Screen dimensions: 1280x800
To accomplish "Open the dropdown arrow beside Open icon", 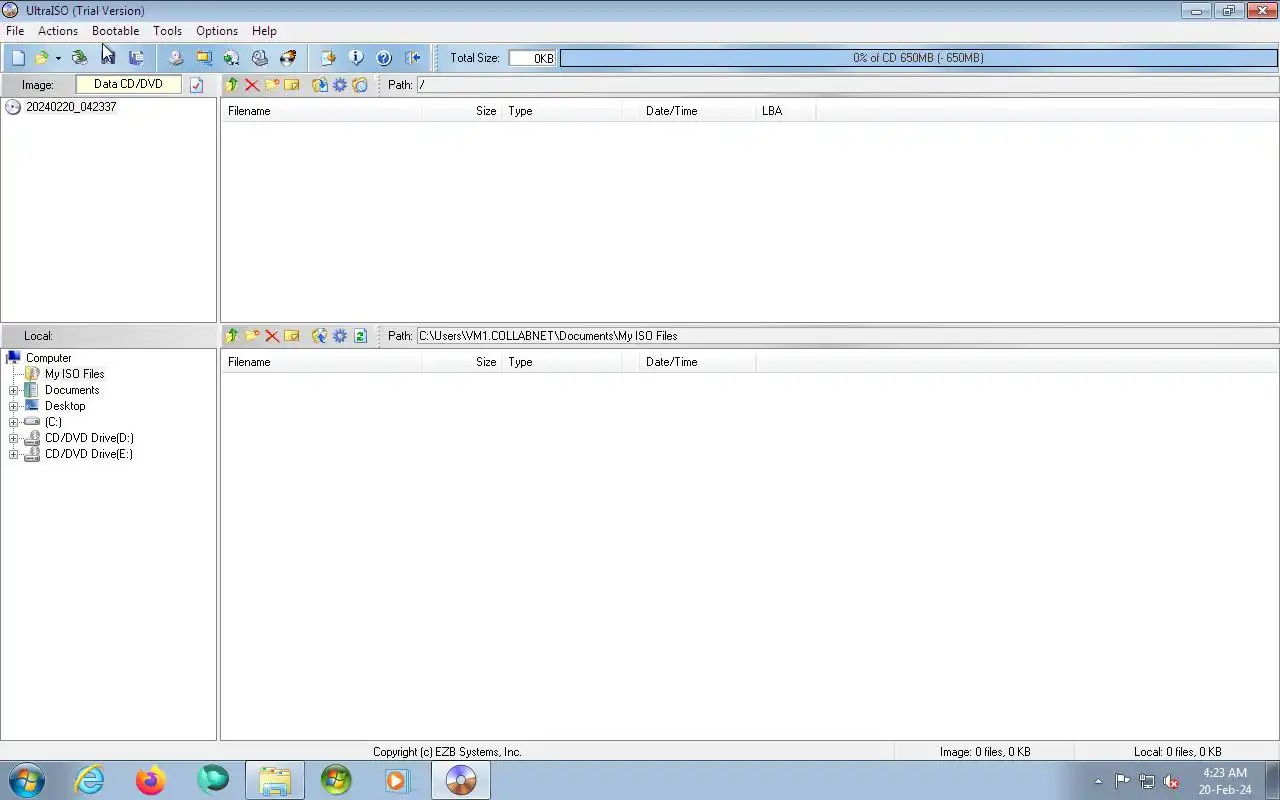I will point(58,58).
